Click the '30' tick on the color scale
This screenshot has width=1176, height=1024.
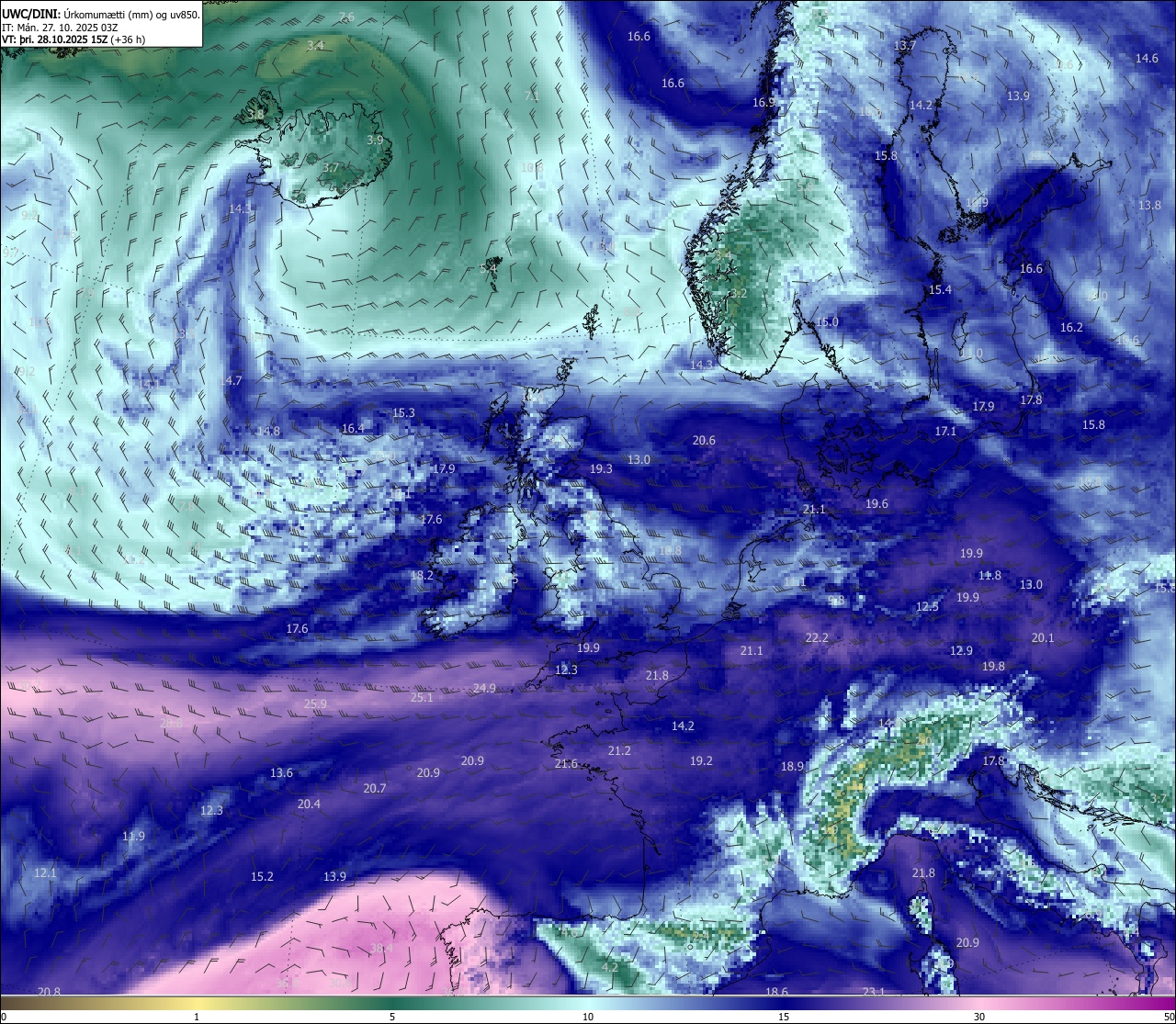(x=979, y=1017)
